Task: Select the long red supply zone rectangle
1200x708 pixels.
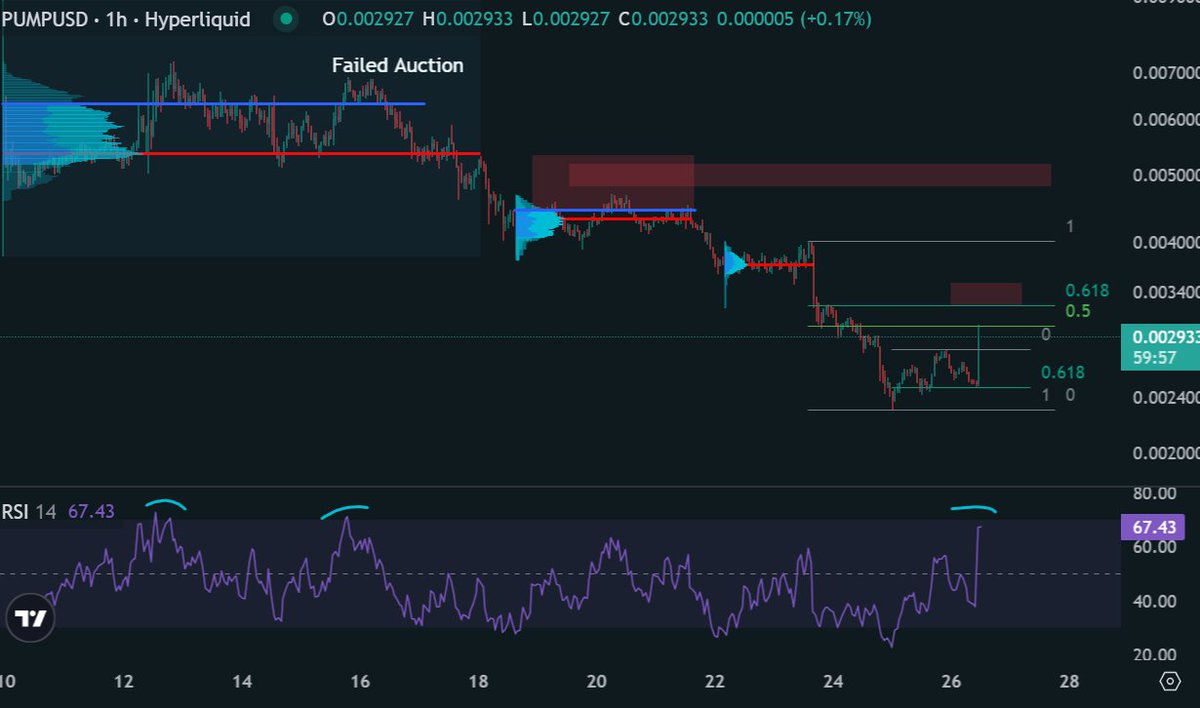Action: pyautogui.click(x=810, y=175)
